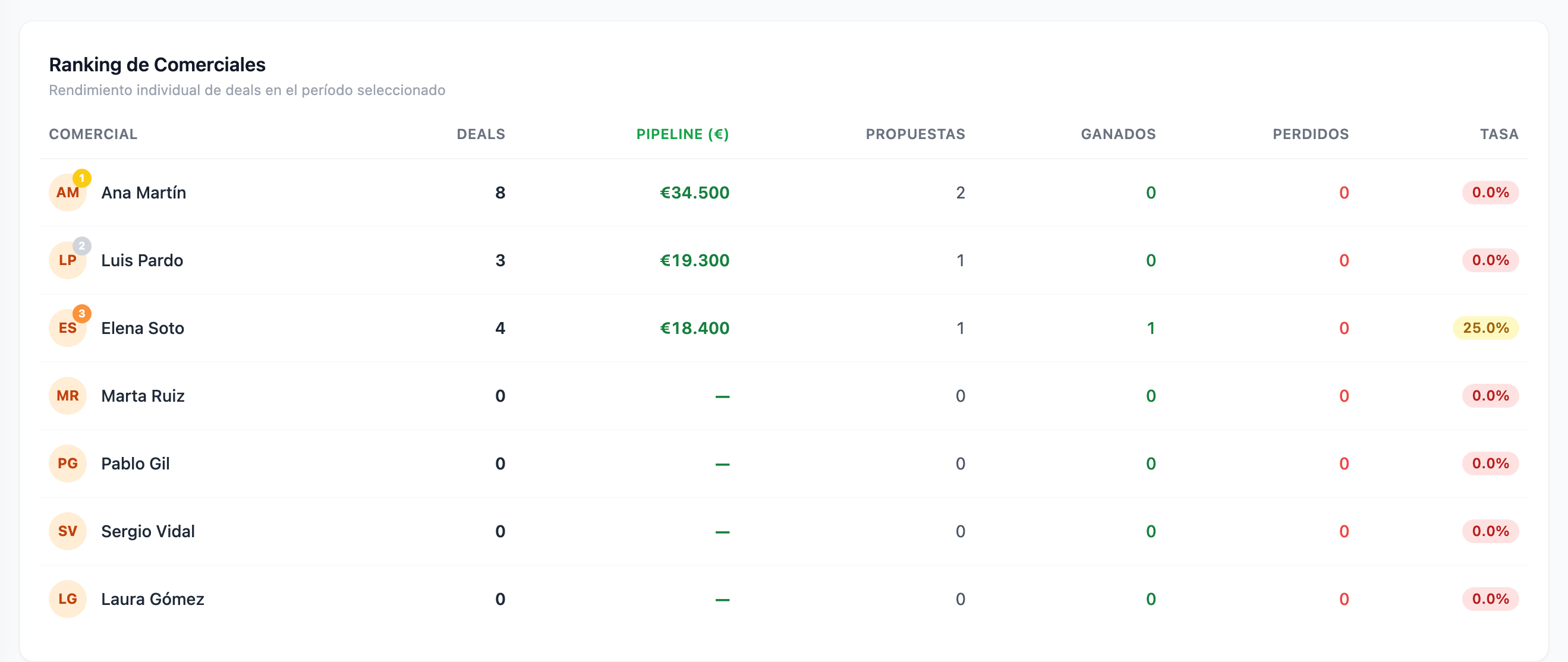This screenshot has width=1568, height=662.
Task: Click the pipeline value €34.500
Action: [694, 193]
